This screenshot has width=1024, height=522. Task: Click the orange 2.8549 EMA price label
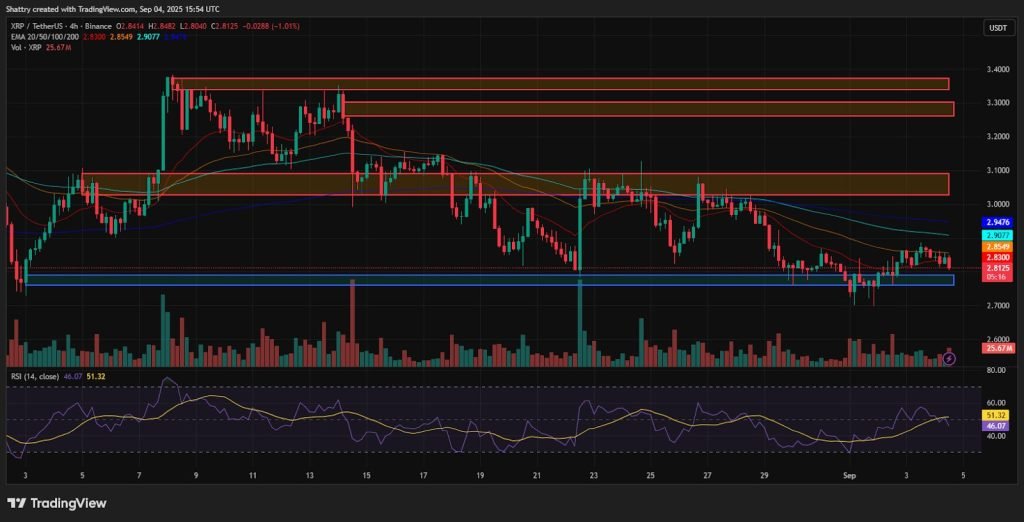click(998, 246)
